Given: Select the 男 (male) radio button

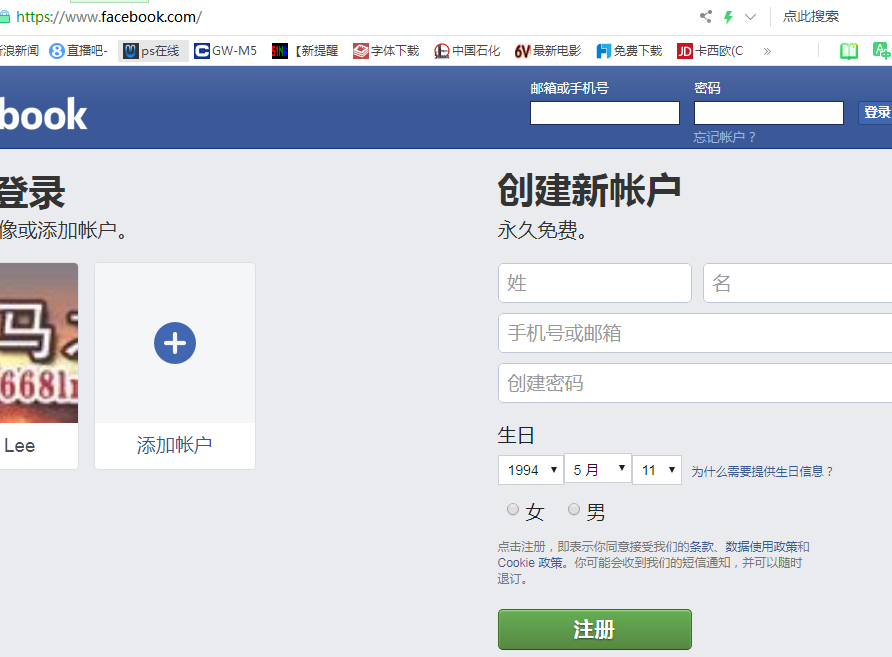Looking at the screenshot, I should [x=574, y=510].
